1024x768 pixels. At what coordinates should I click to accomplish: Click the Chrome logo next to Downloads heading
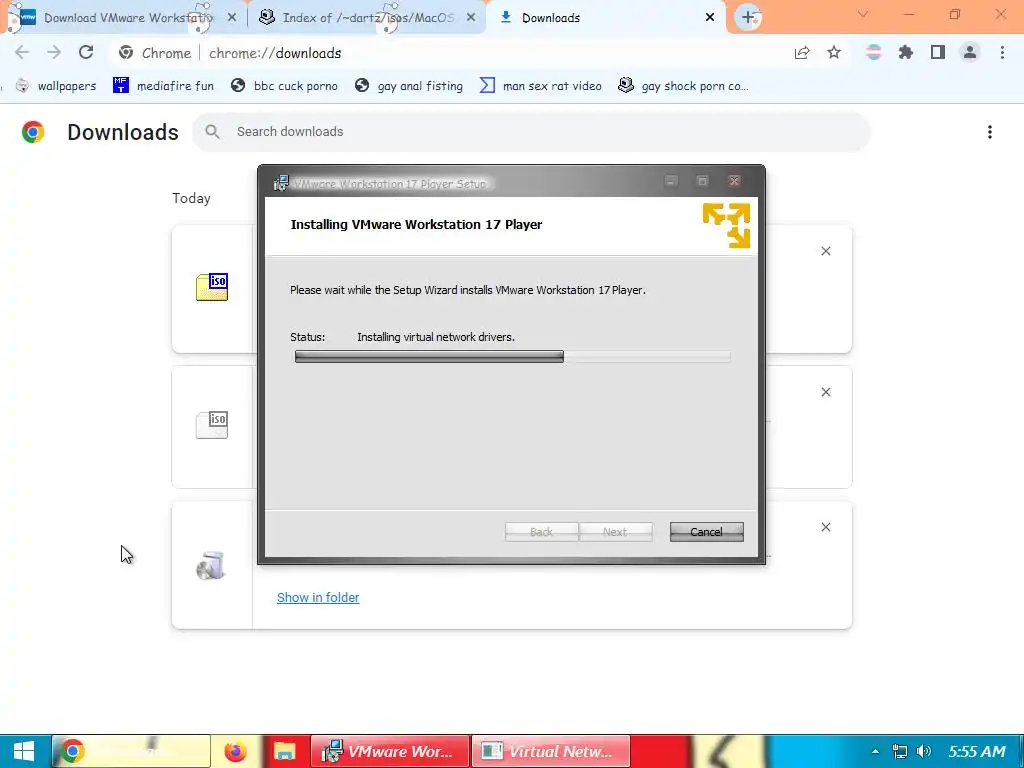[33, 132]
